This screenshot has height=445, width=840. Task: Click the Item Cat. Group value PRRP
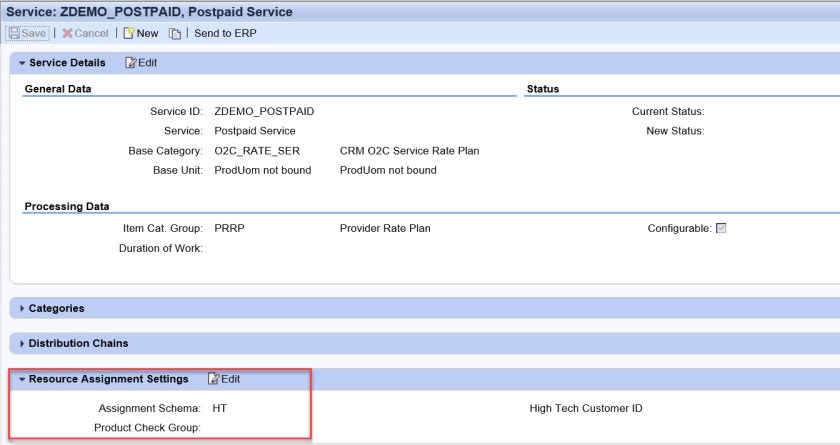click(x=230, y=228)
